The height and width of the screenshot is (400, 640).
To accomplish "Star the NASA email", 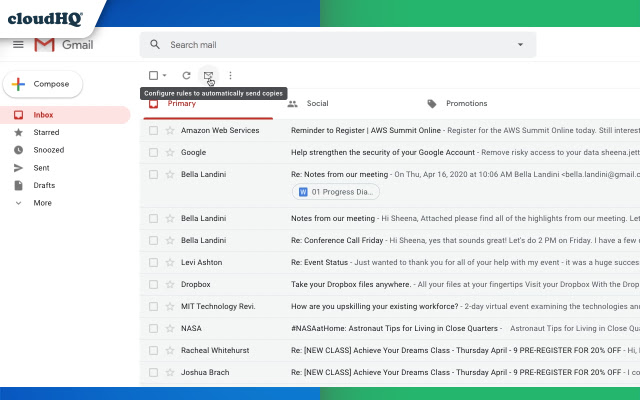I will [170, 328].
